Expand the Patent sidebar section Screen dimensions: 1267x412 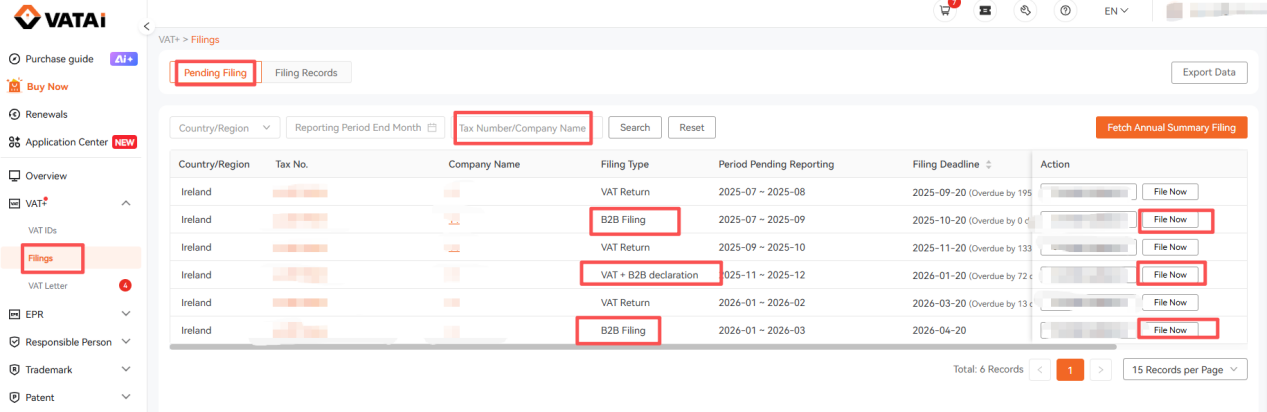tap(126, 397)
